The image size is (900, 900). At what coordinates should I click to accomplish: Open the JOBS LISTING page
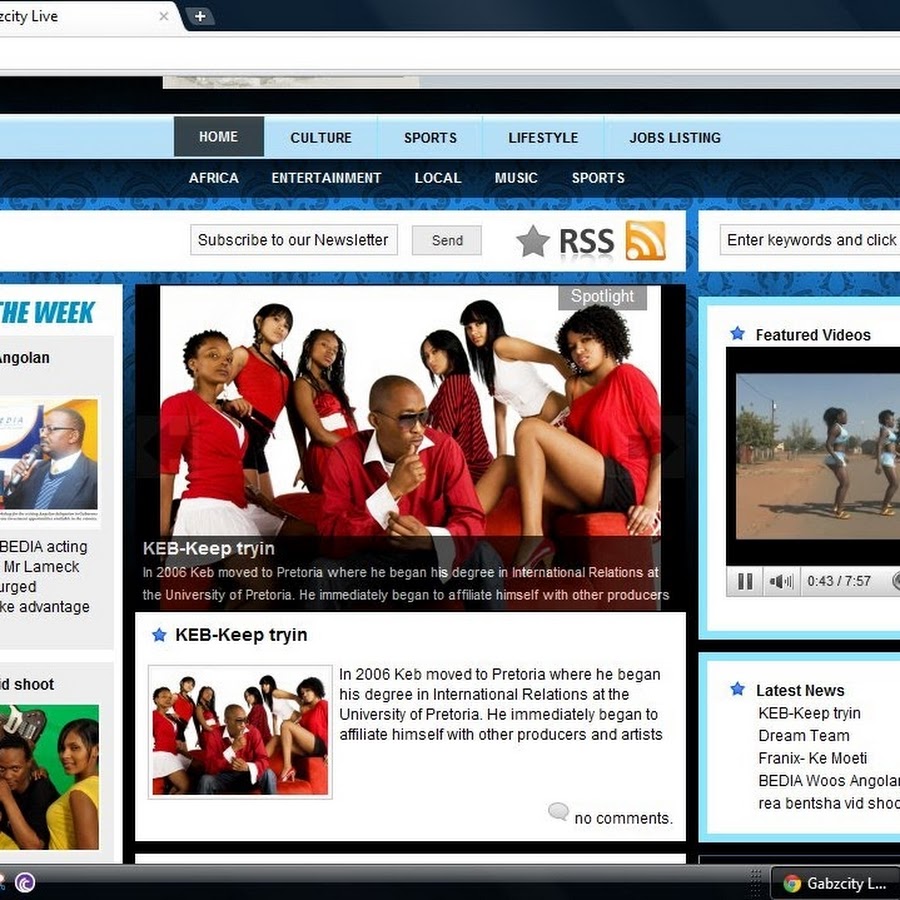point(675,138)
